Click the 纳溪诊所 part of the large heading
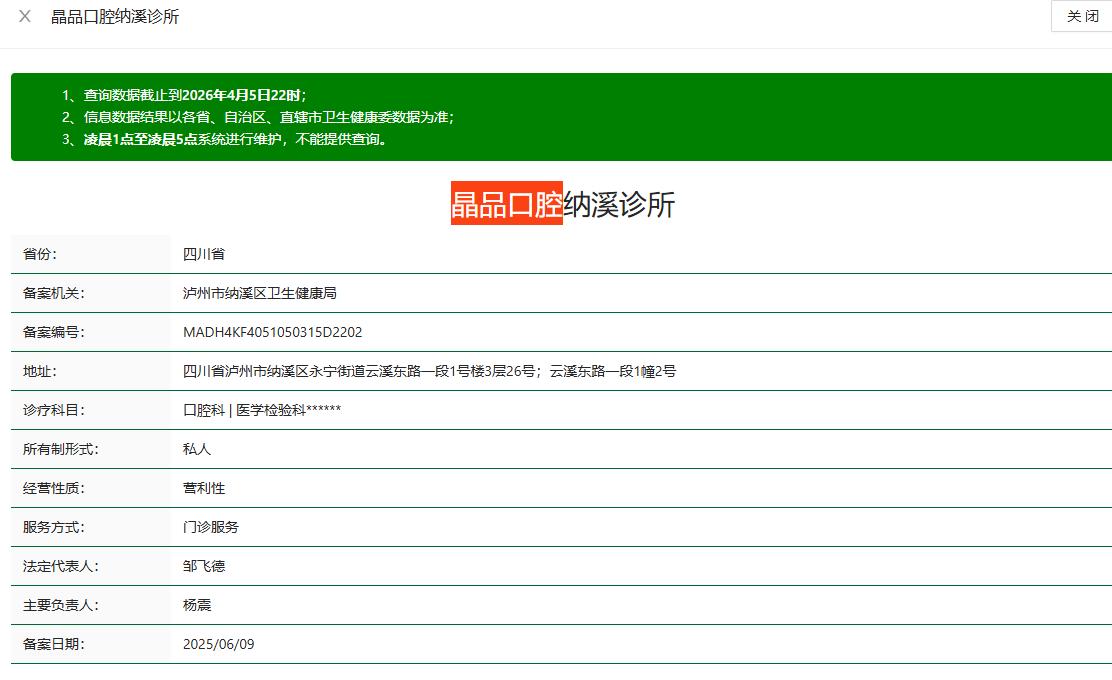This screenshot has height=680, width=1112. [619, 204]
